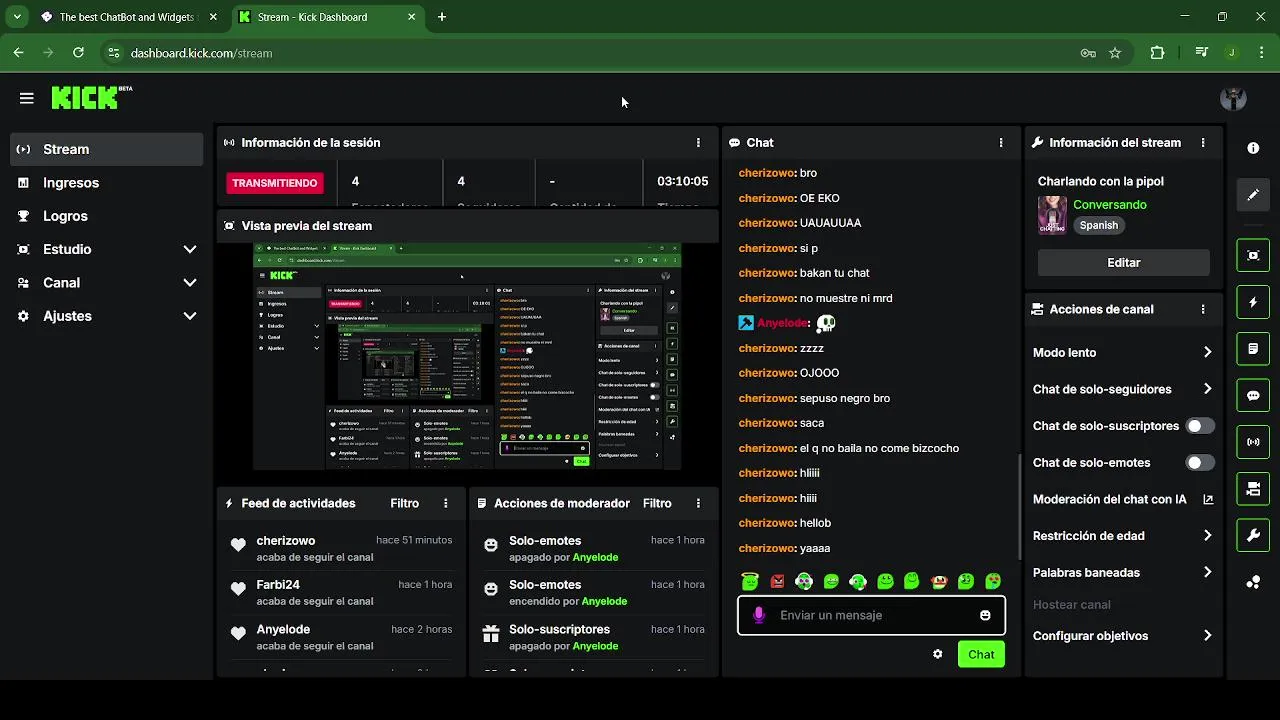Click the Conversando category link
Screen dimensions: 1280x720
pyautogui.click(x=1110, y=205)
